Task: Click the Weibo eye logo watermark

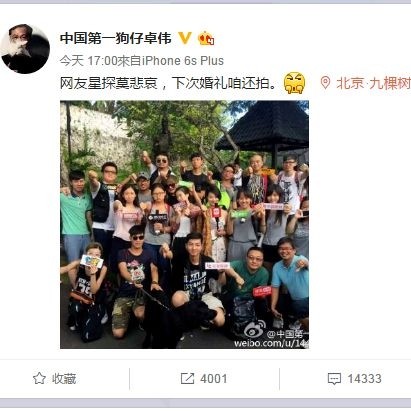Action: click(x=255, y=329)
